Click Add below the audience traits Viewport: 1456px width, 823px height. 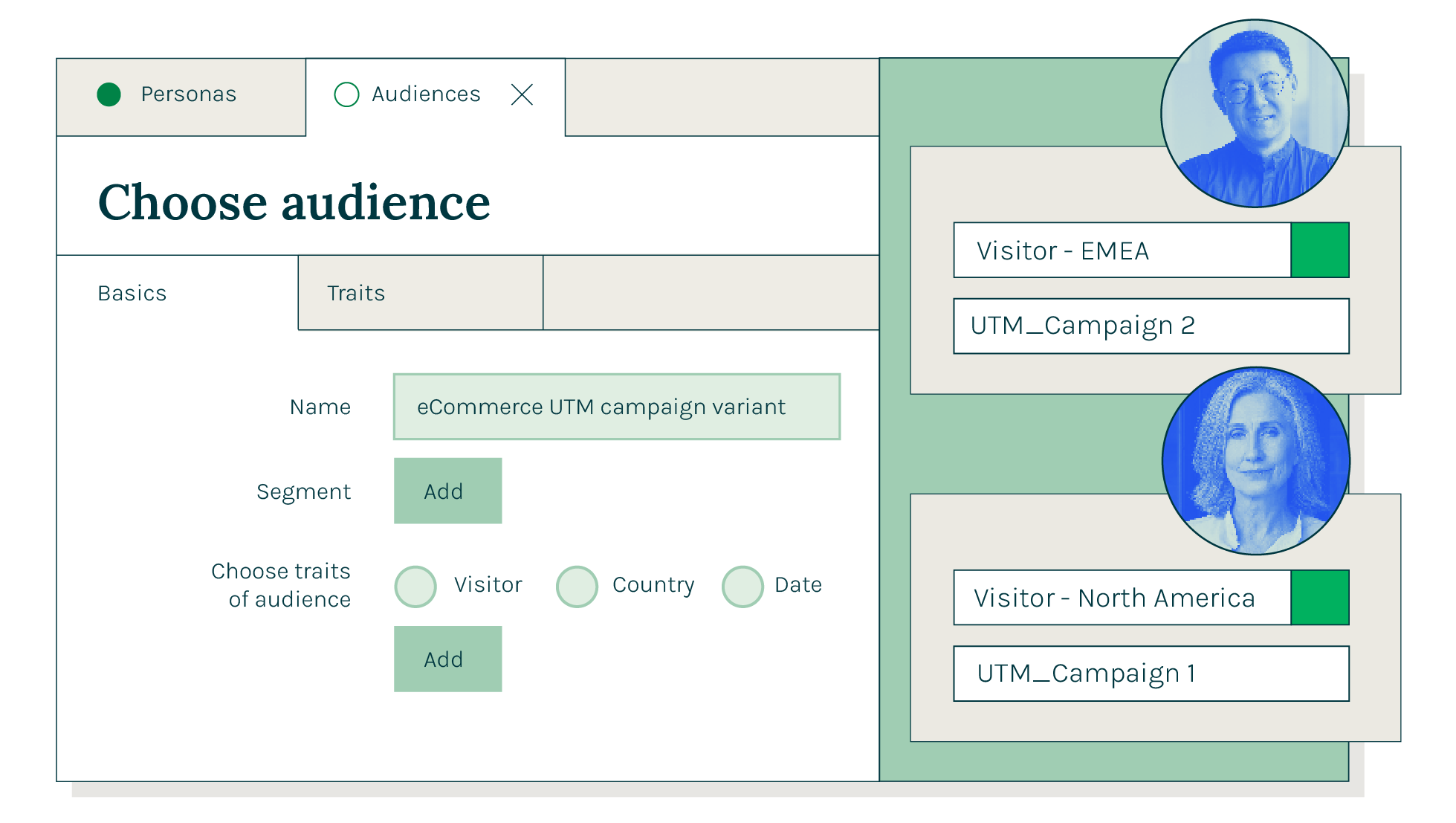pyautogui.click(x=447, y=659)
